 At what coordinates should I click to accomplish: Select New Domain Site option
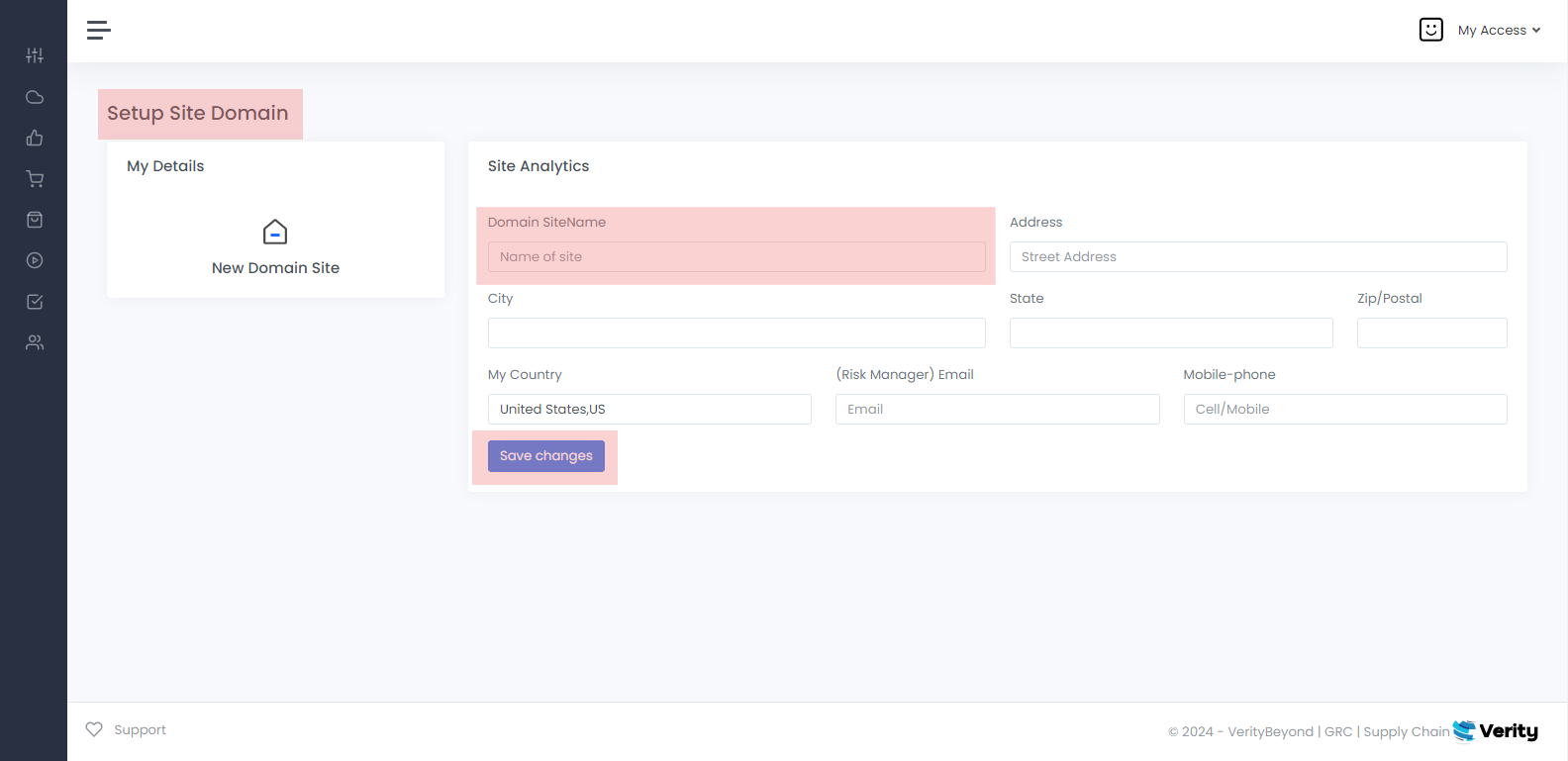pyautogui.click(x=275, y=268)
